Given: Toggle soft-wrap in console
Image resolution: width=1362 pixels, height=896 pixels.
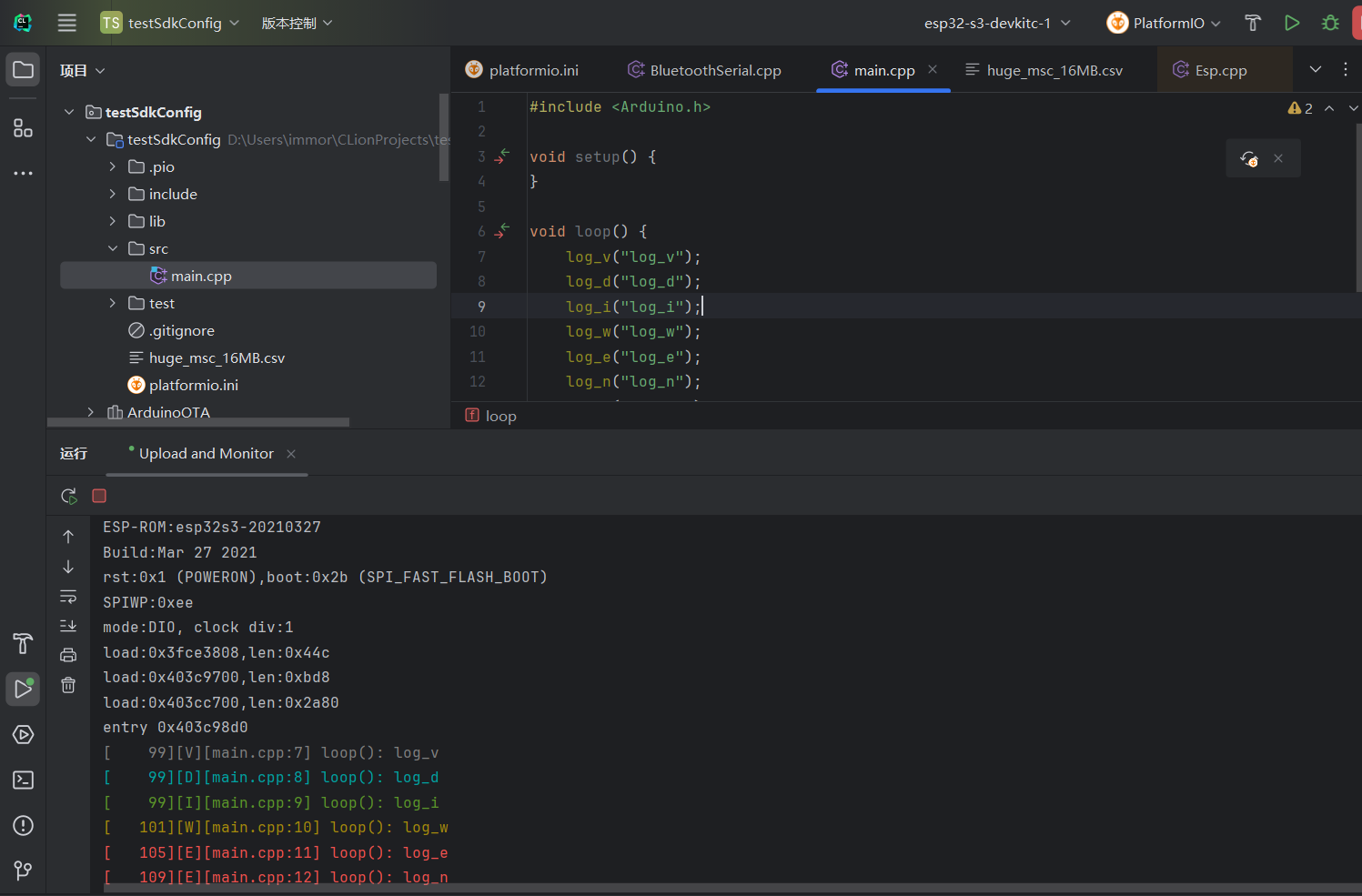Looking at the screenshot, I should pyautogui.click(x=68, y=597).
